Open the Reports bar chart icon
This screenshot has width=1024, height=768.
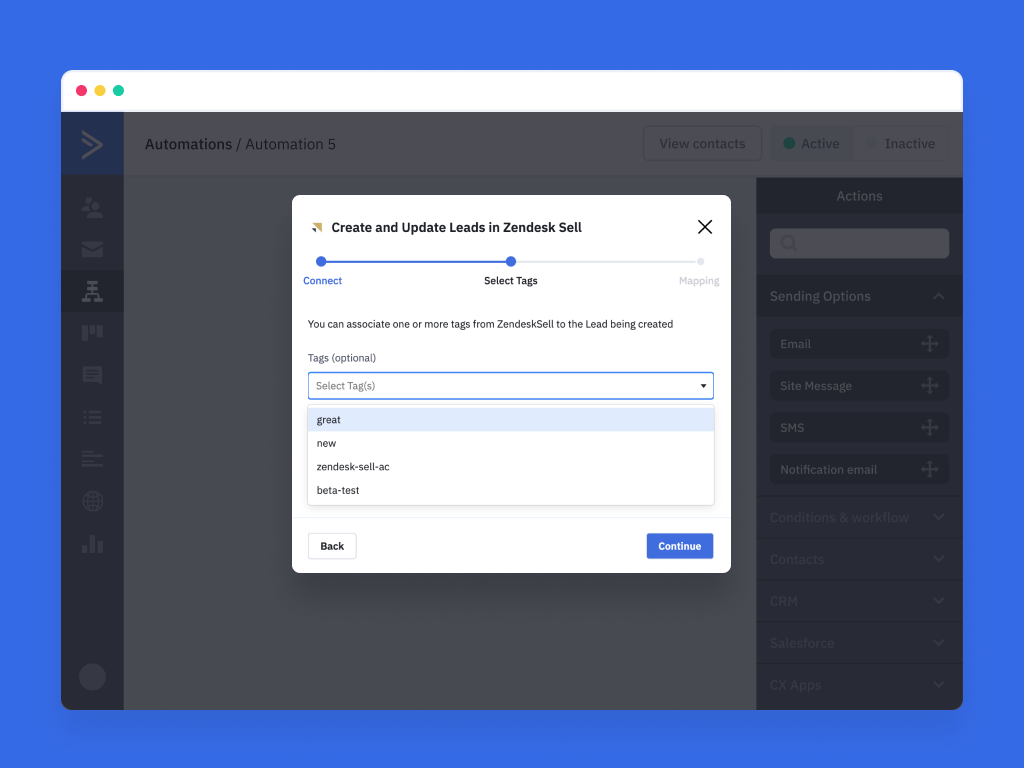pyautogui.click(x=92, y=544)
